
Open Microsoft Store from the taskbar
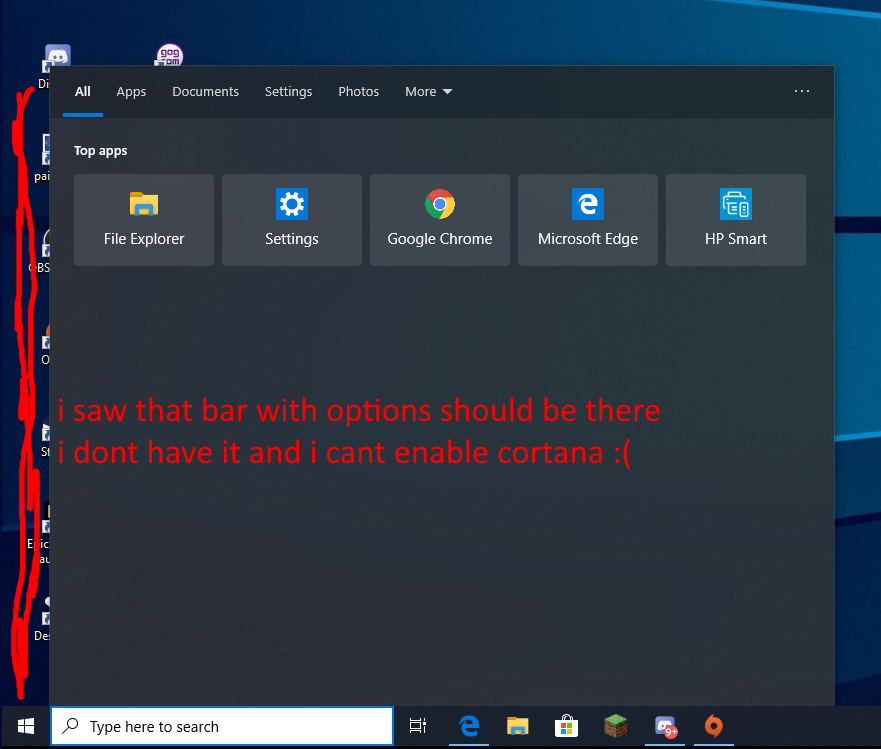(566, 726)
